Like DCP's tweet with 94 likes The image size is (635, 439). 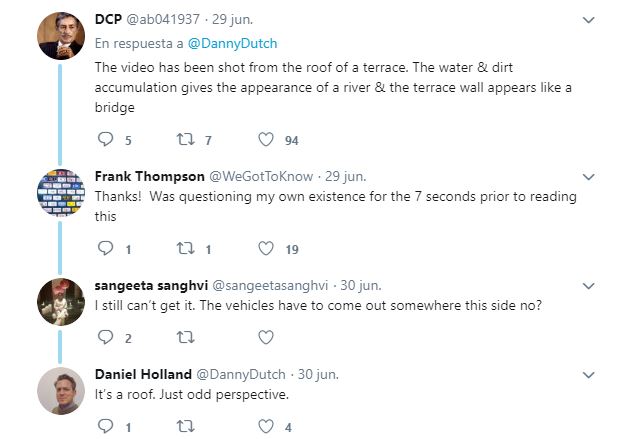pos(266,140)
